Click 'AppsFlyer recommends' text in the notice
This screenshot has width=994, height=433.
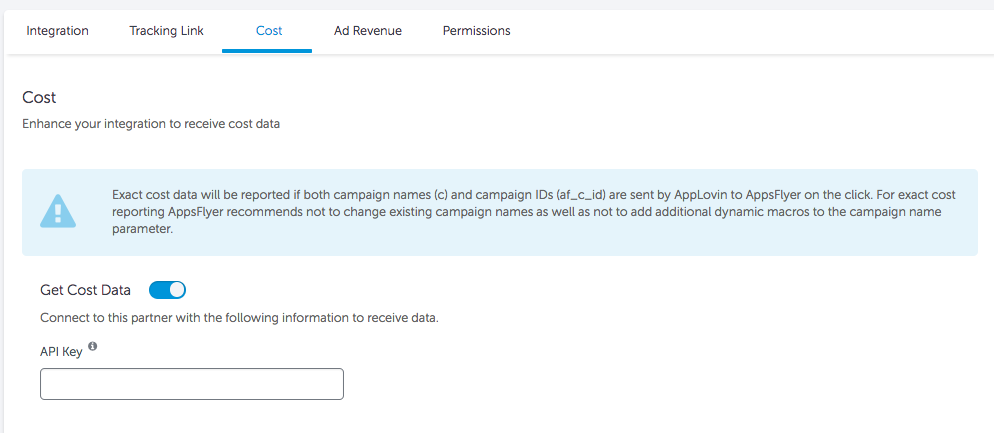(213, 212)
